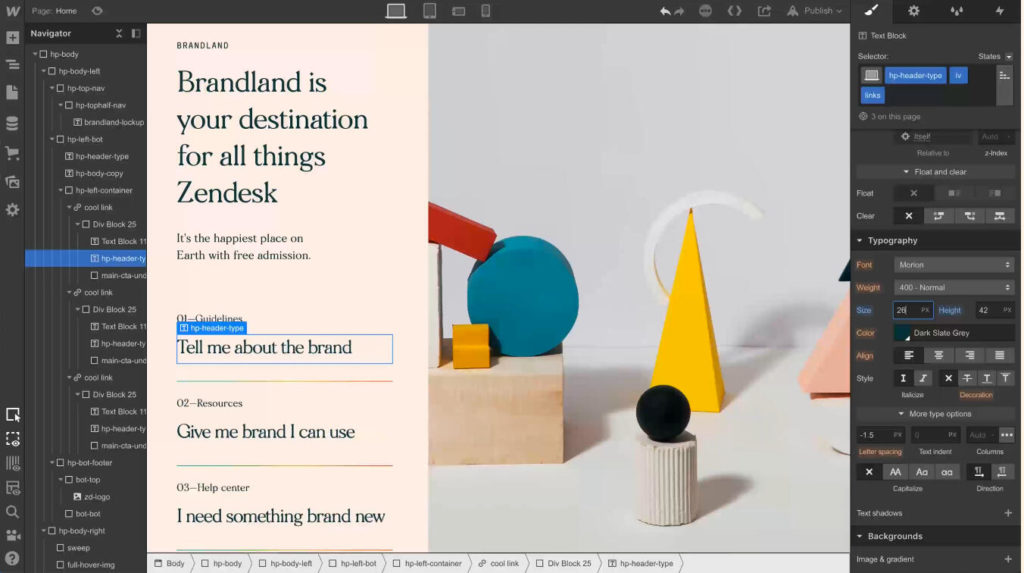Click cool link breadcrumb
Screen dimensions: 1024x573
point(498,564)
